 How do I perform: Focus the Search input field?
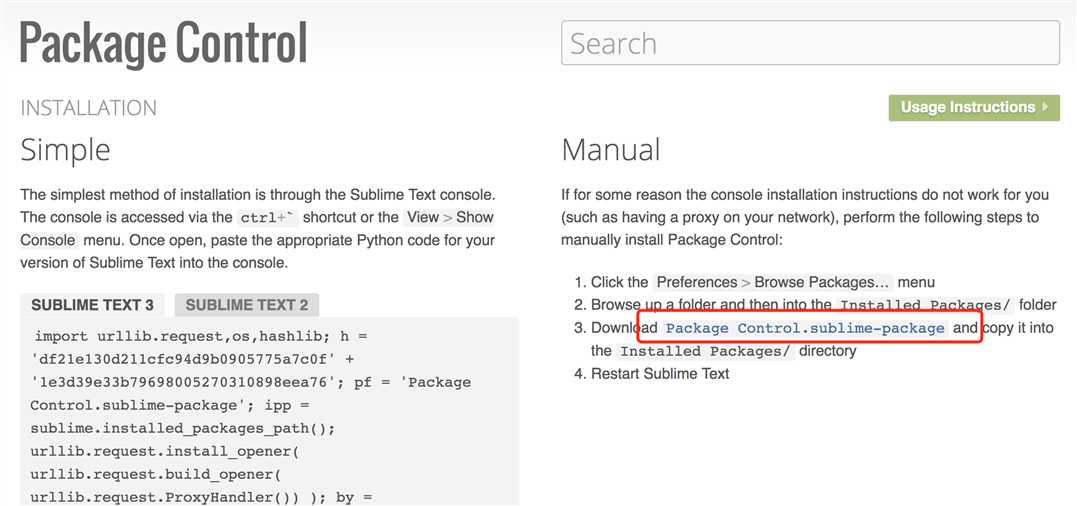coord(810,43)
